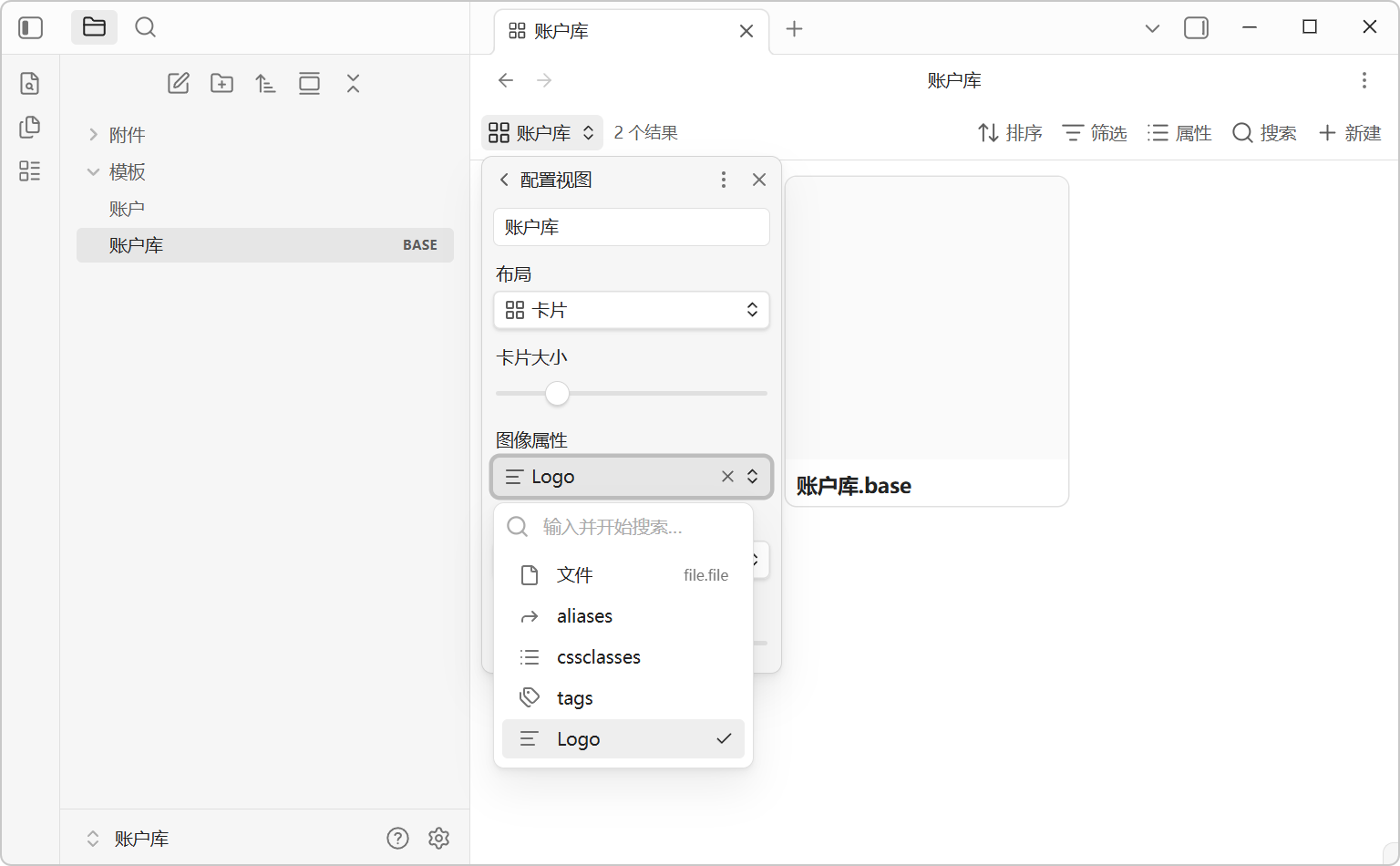Open the search icon in left sidebar header

point(145,27)
